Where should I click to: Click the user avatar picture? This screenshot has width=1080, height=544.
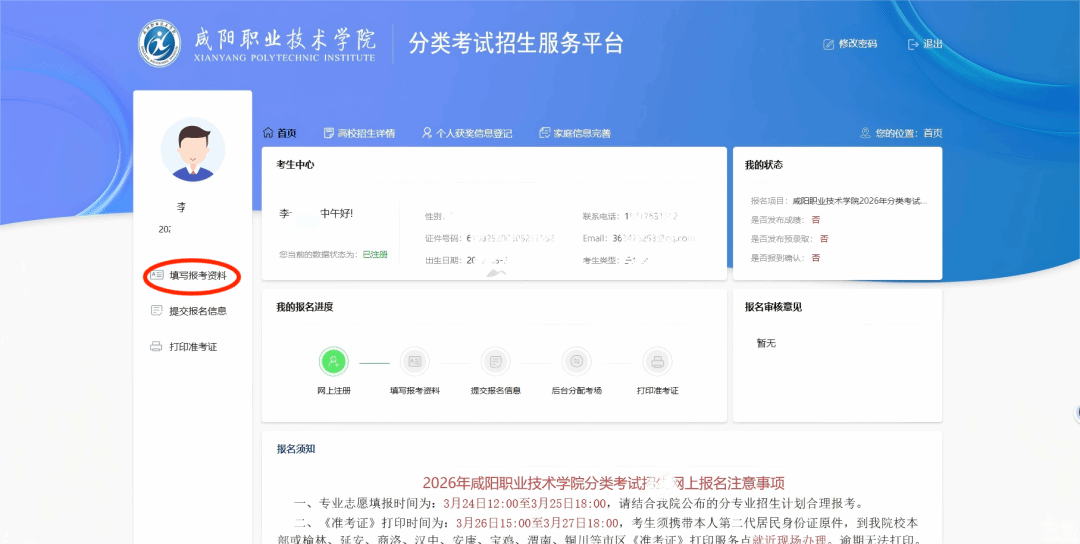click(193, 150)
